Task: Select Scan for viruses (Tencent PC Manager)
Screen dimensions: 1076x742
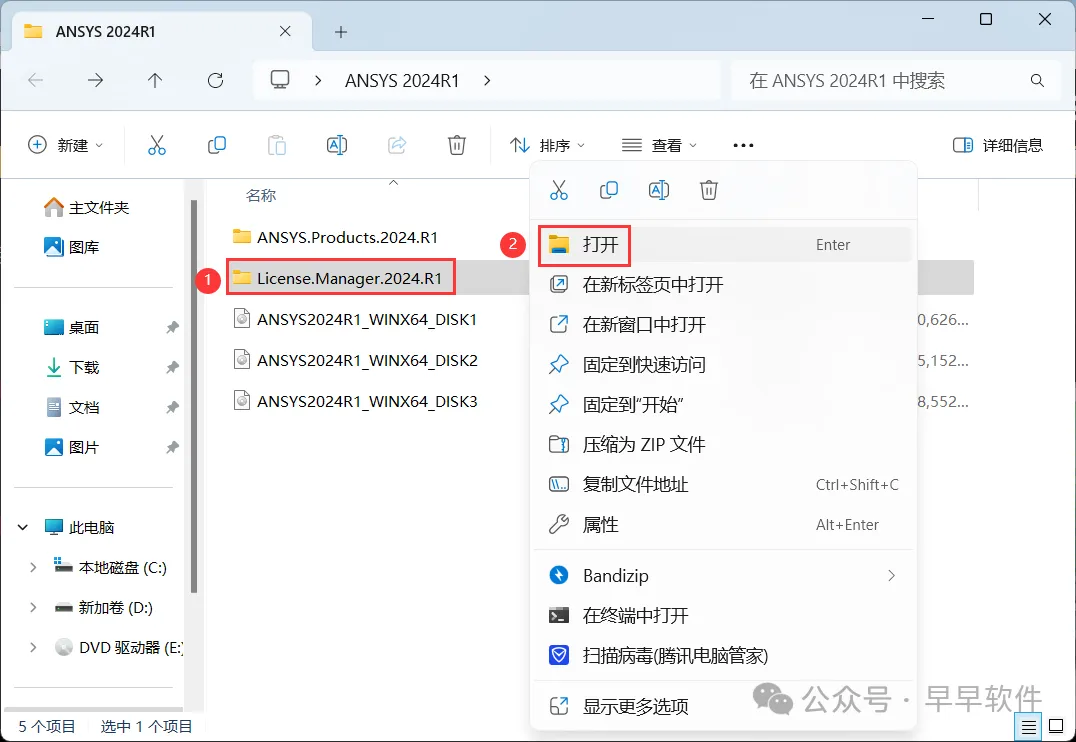Action: (x=724, y=656)
